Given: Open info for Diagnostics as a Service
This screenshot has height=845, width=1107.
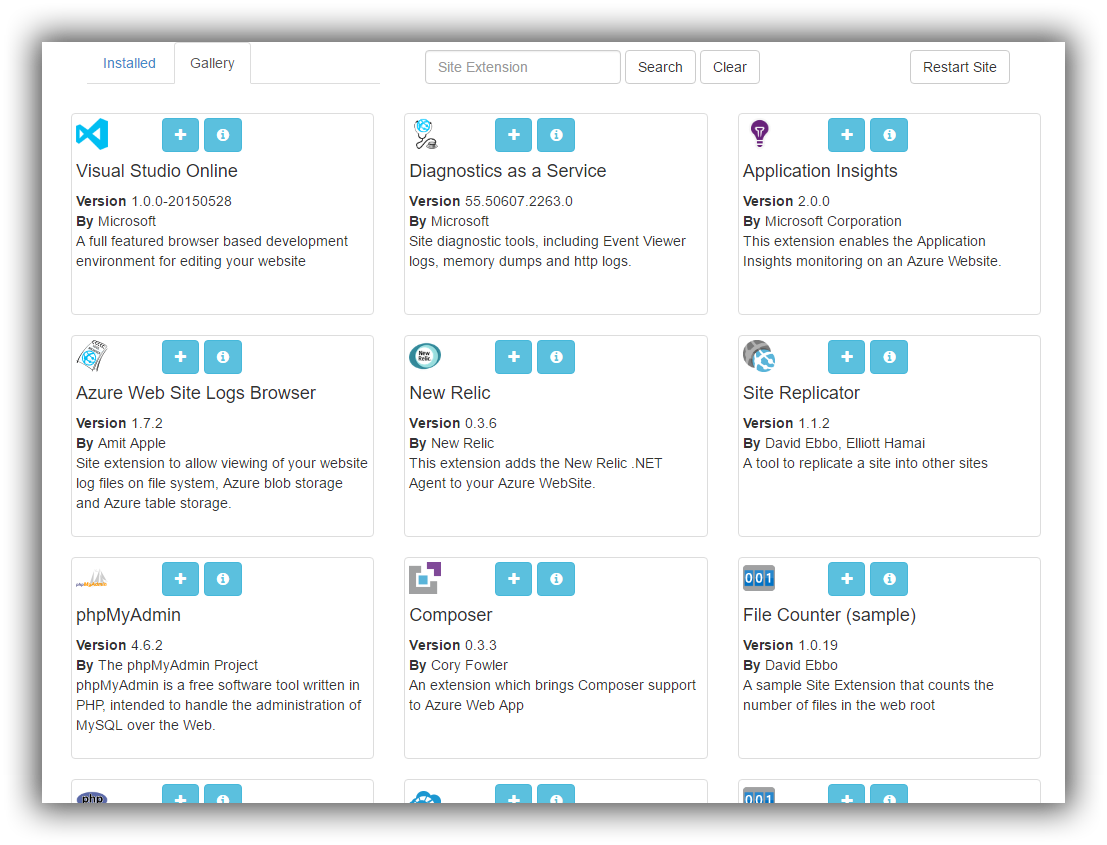Looking at the screenshot, I should tap(556, 135).
